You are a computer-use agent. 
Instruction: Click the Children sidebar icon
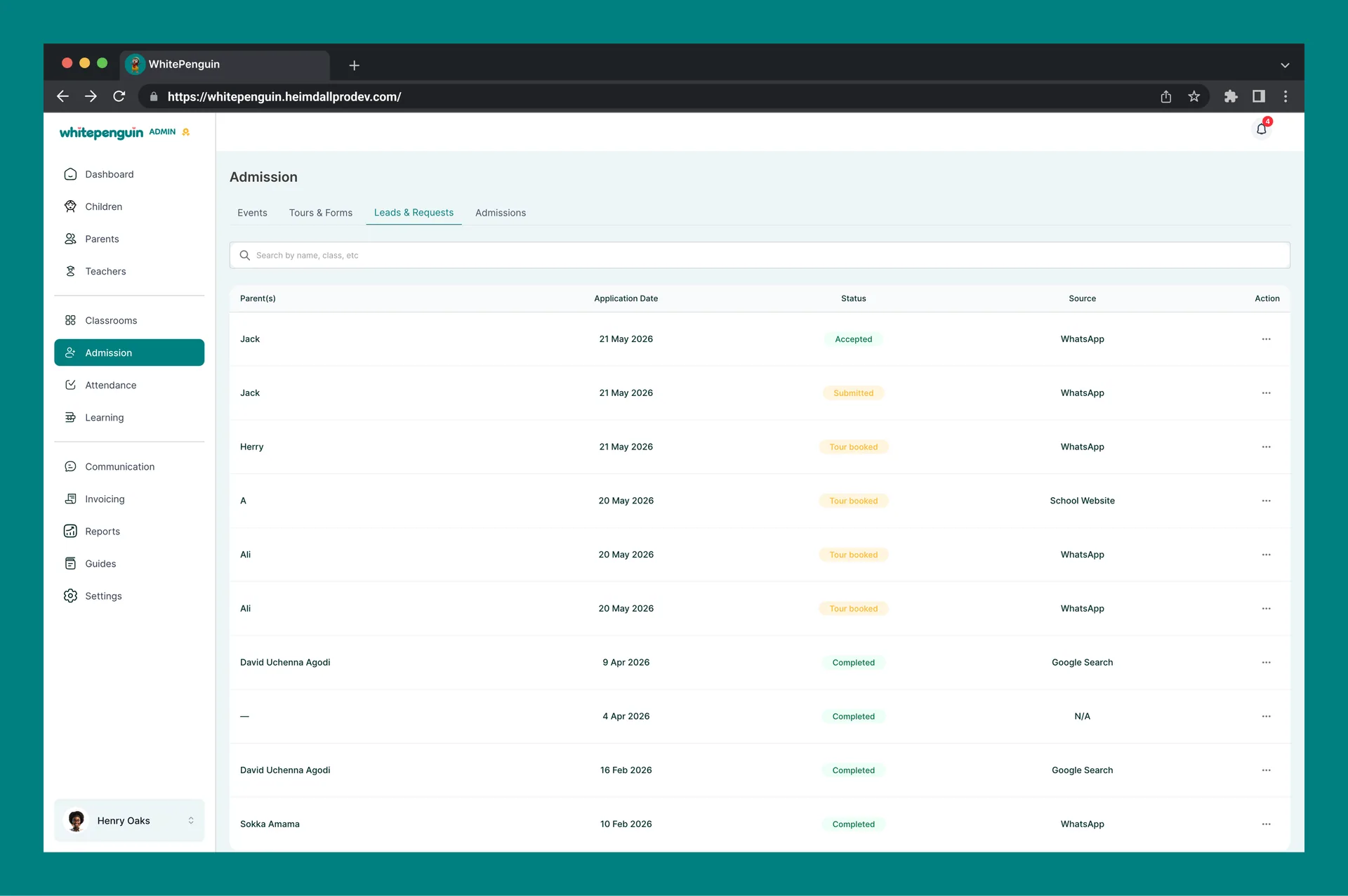pyautogui.click(x=70, y=206)
